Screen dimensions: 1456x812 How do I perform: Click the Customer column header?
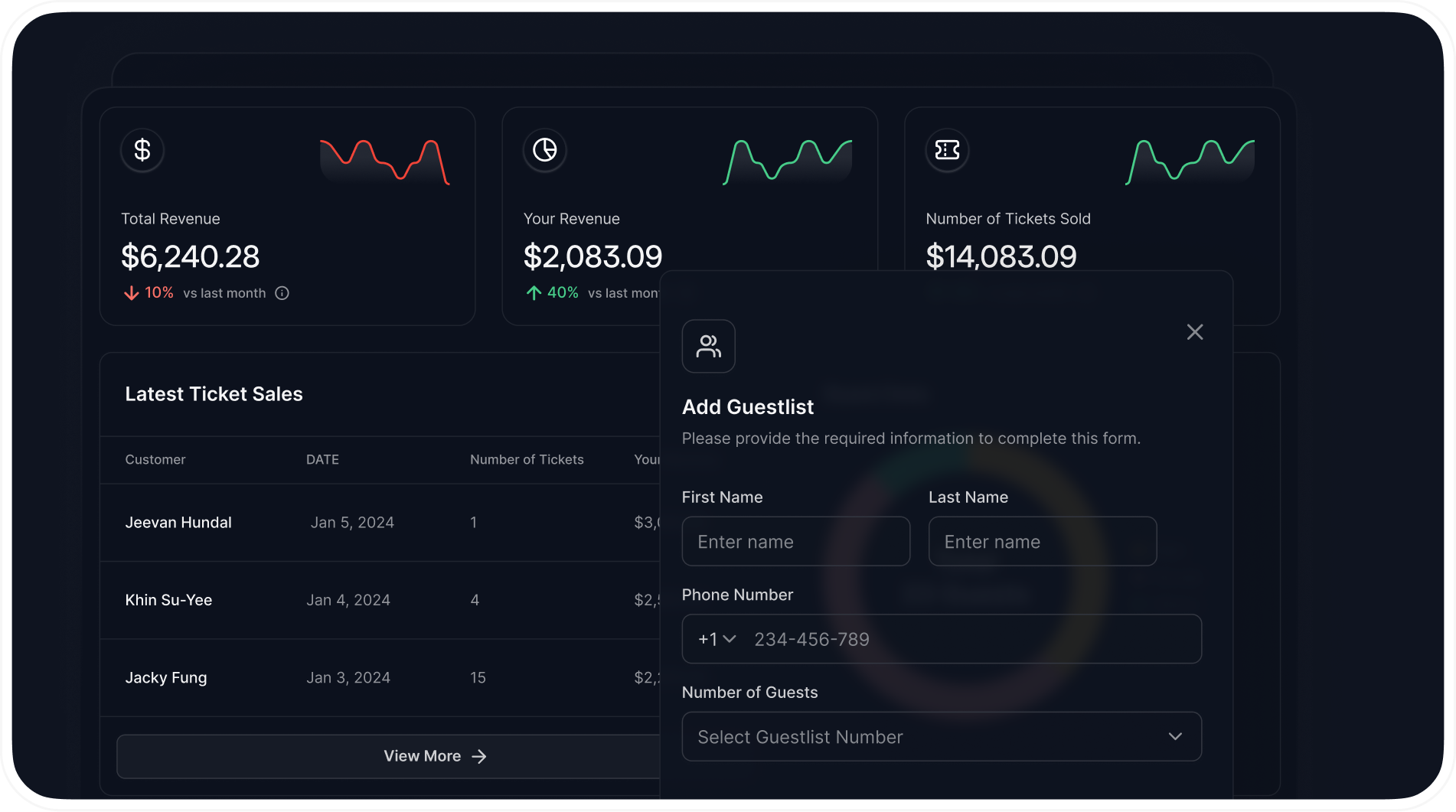tap(155, 460)
